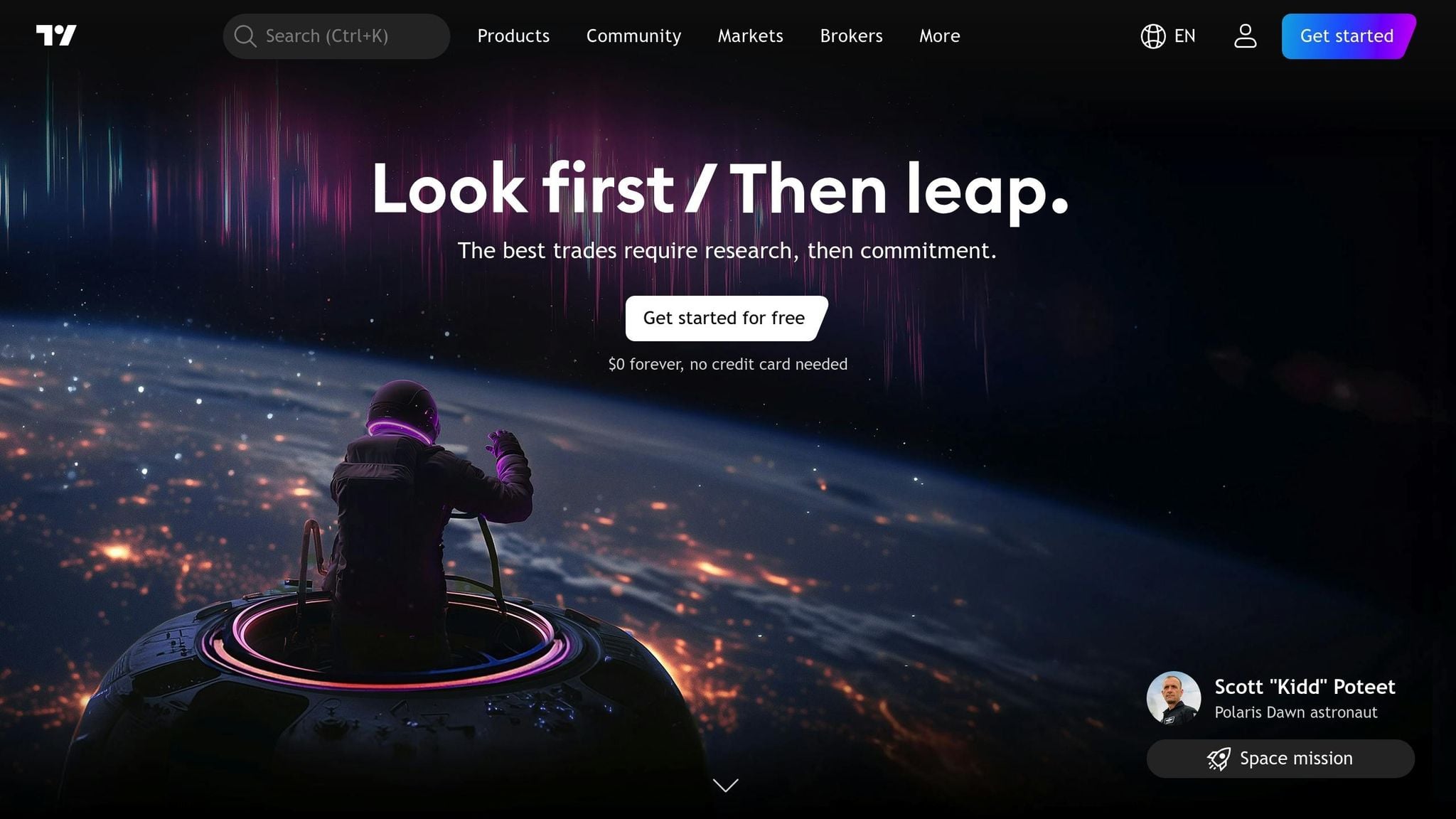Click the magnifier search icon
The height and width of the screenshot is (819, 1456).
tap(245, 36)
